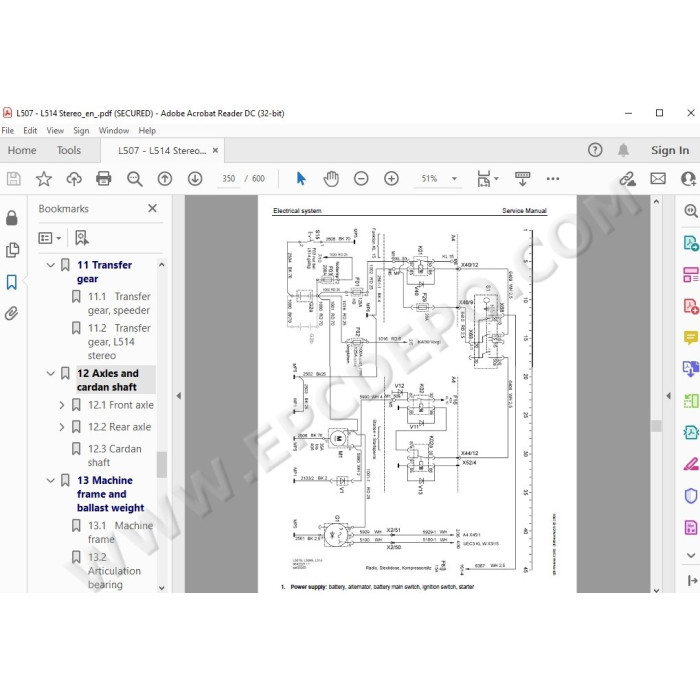Open Attachments paperclip panel
This screenshot has height=700, width=700.
tap(12, 313)
